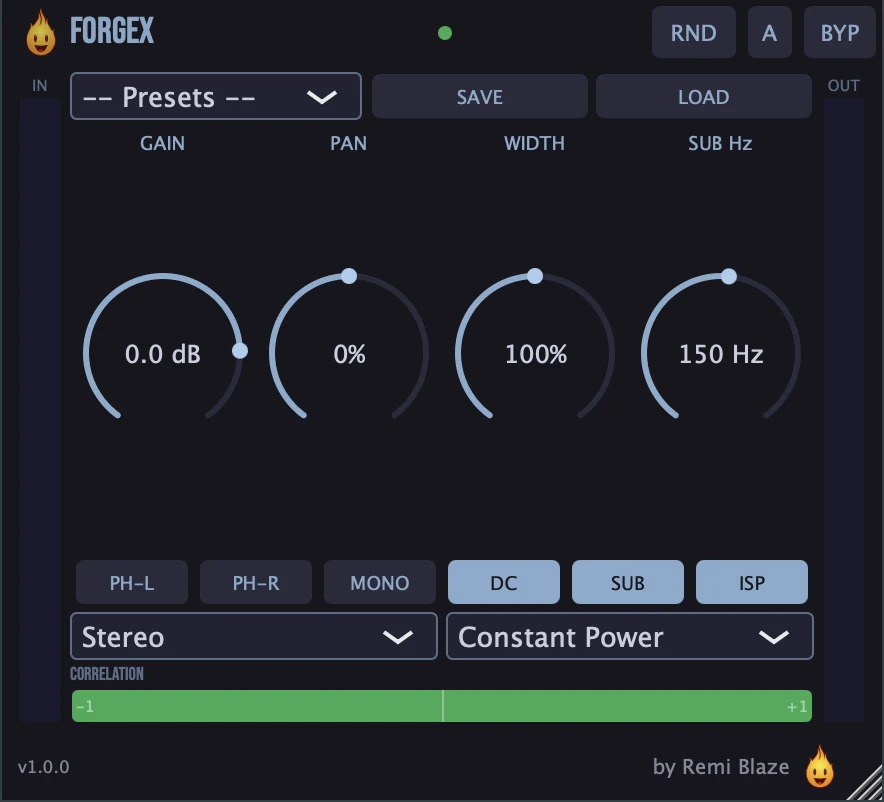Click the GAIN knob handle
Image resolution: width=884 pixels, height=802 pixels.
(x=240, y=351)
